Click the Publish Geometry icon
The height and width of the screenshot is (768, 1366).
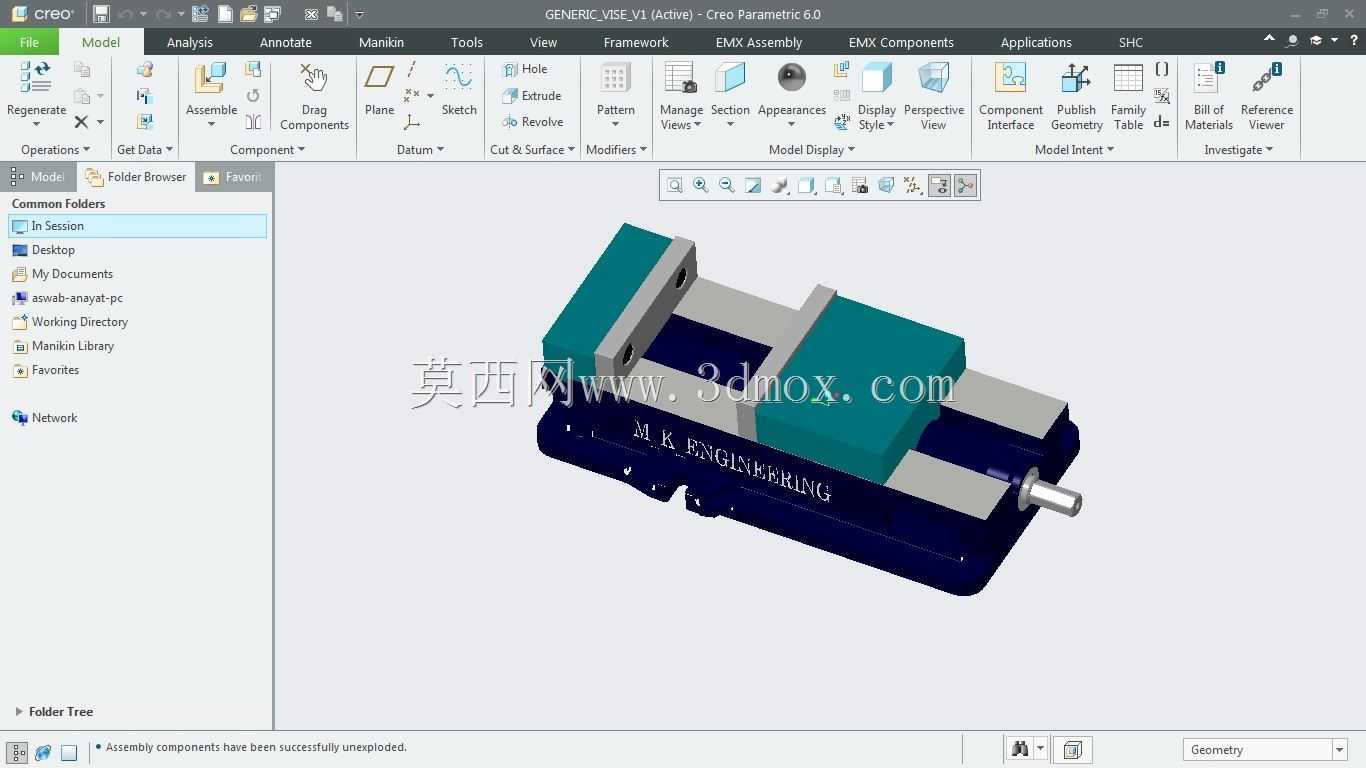click(1076, 79)
